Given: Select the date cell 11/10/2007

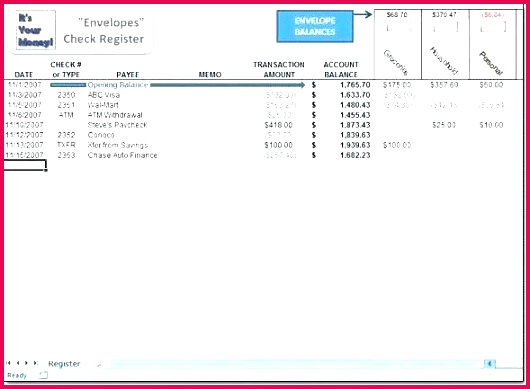Looking at the screenshot, I should (x=24, y=125).
